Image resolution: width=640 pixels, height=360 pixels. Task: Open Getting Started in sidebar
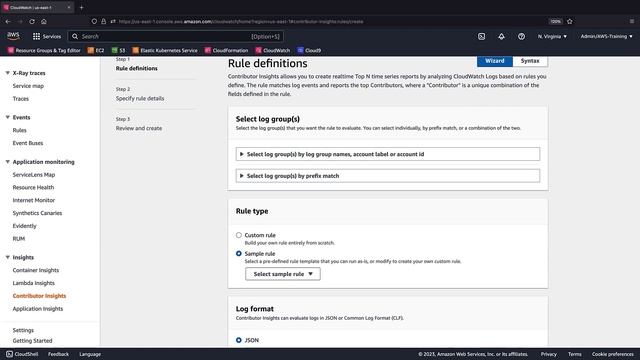coord(32,341)
